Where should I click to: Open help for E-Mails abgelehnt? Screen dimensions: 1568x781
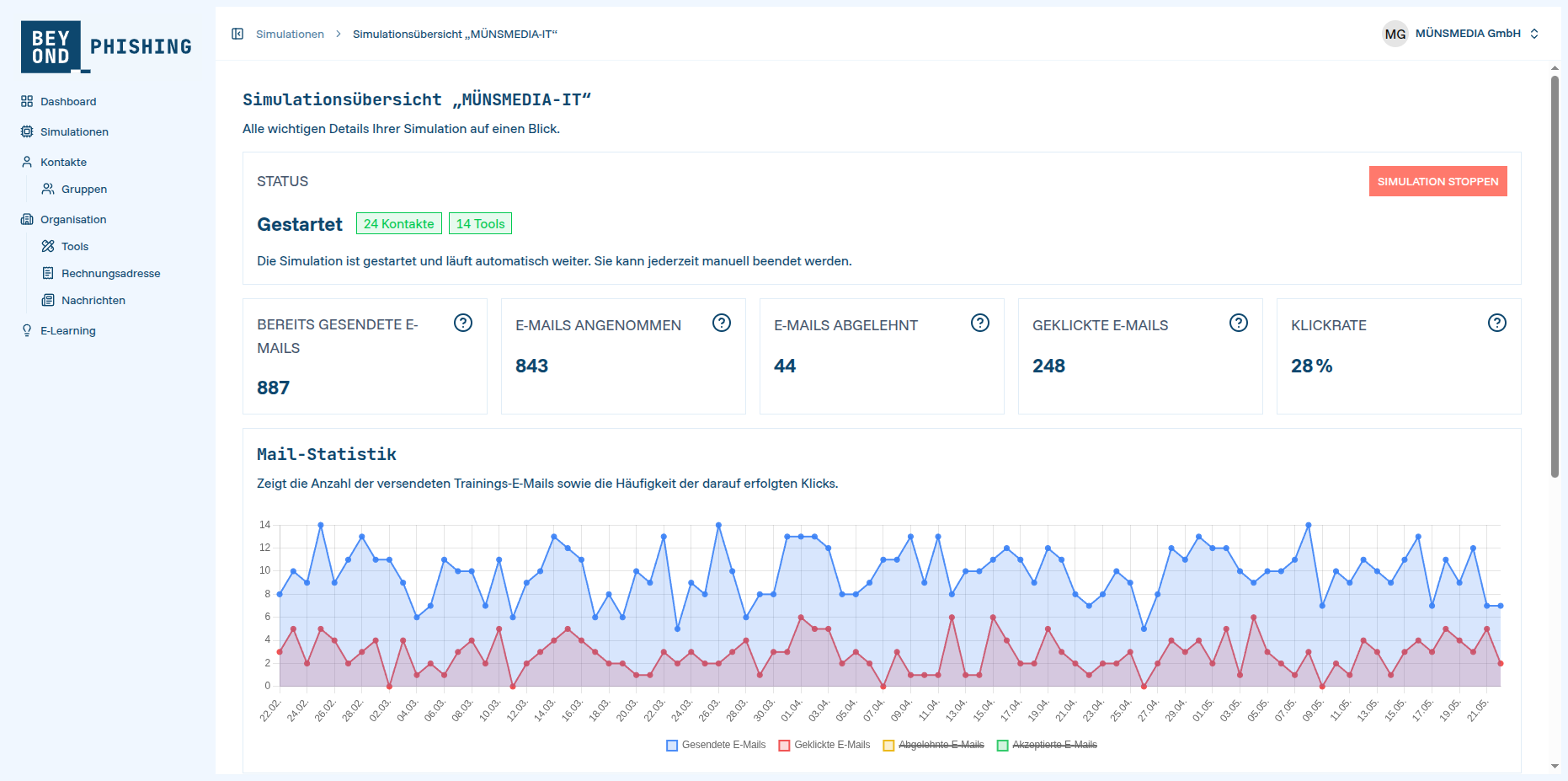click(x=980, y=323)
